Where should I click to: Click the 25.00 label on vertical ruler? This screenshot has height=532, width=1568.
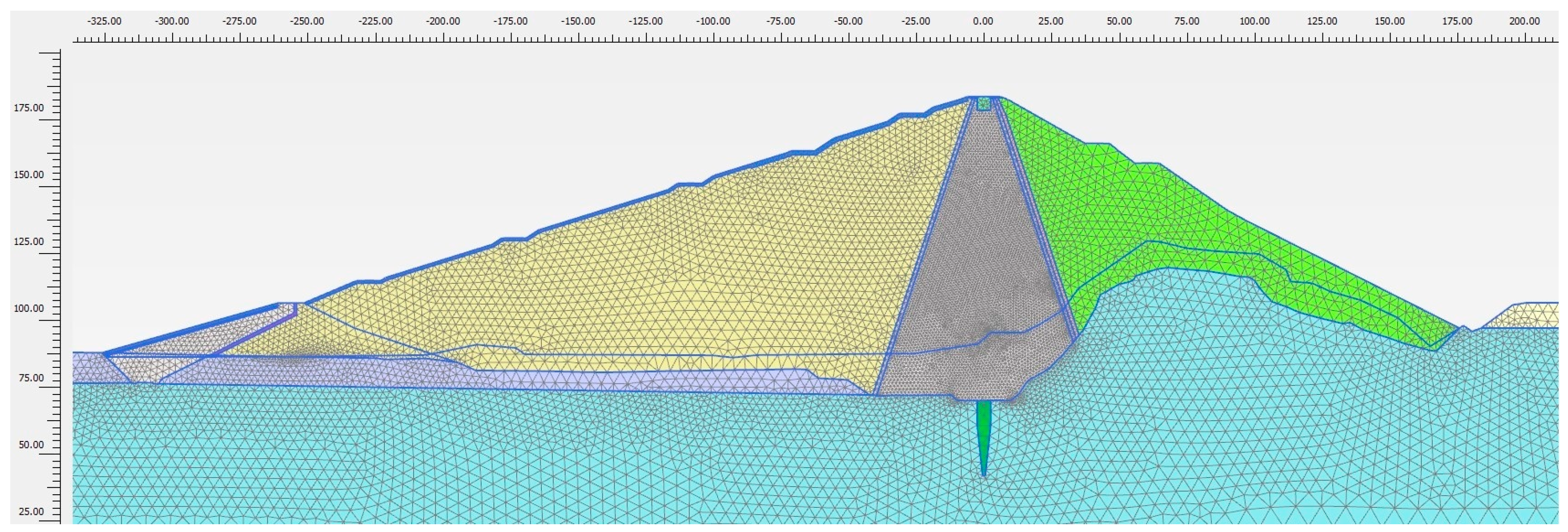(30, 512)
